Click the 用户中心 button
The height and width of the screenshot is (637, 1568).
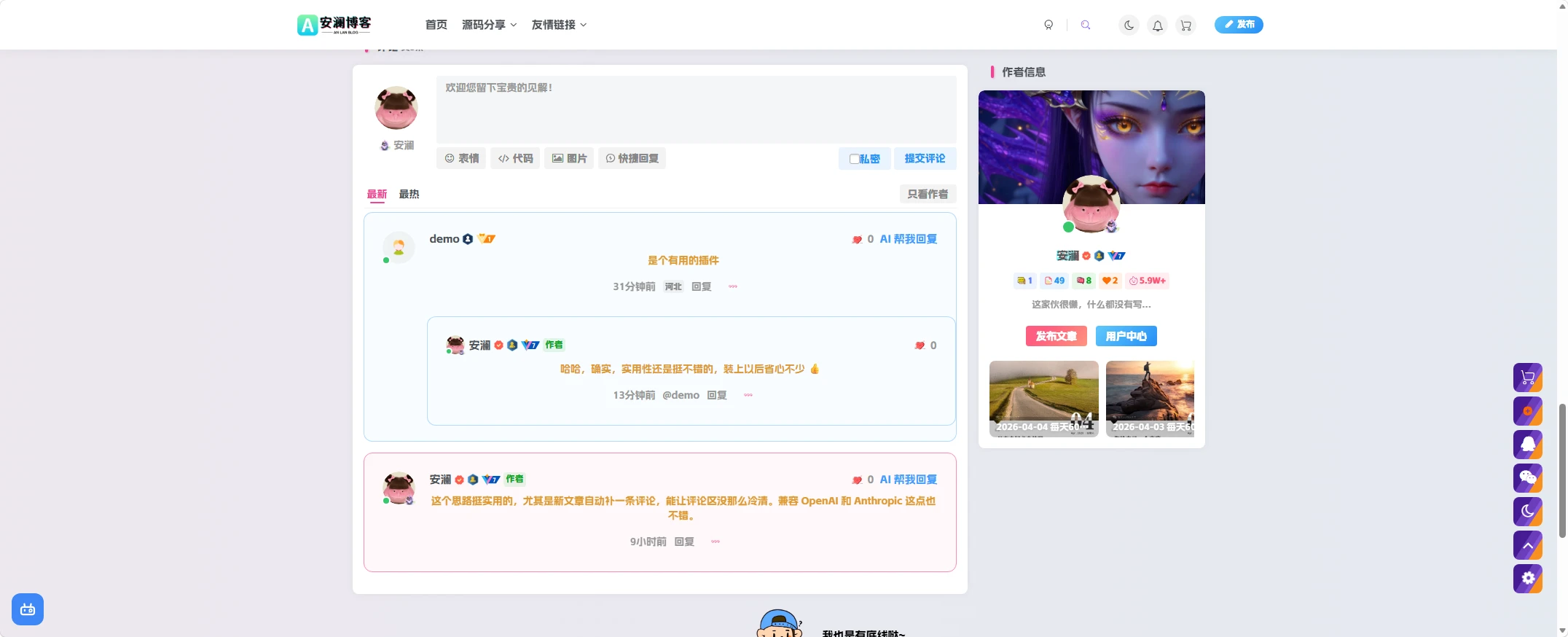[1126, 336]
